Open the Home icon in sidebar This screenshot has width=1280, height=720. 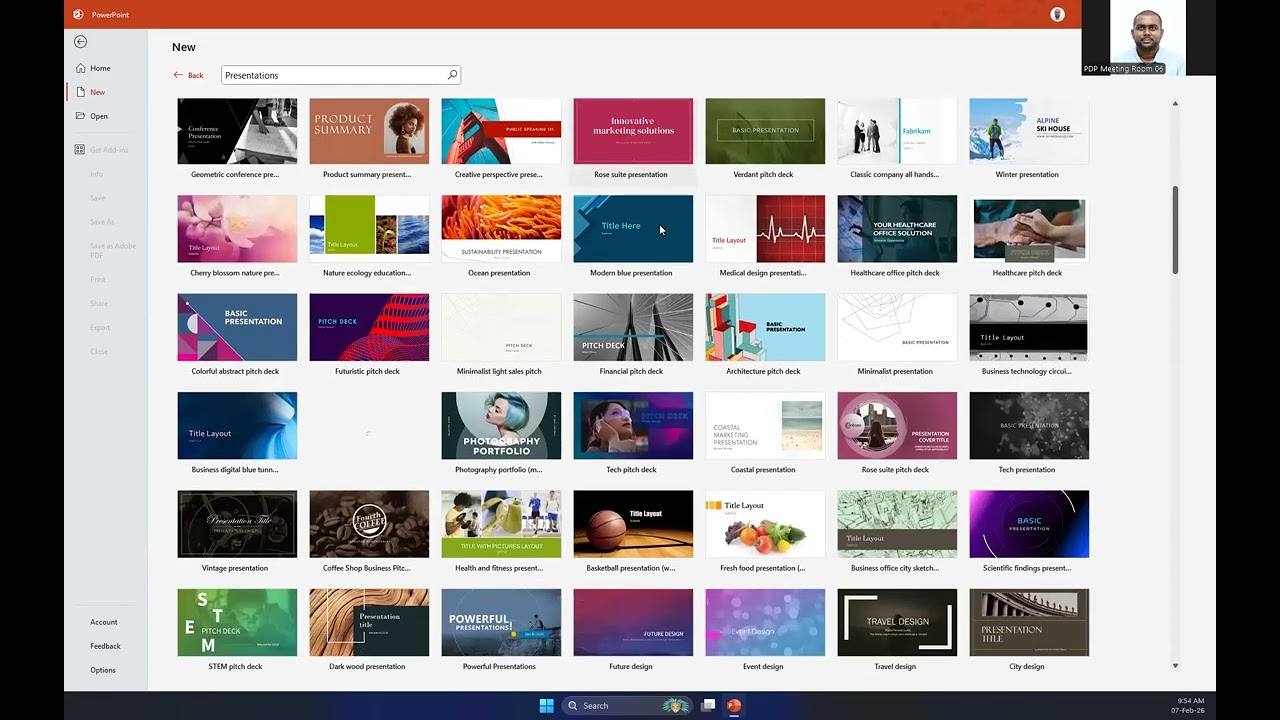80,68
